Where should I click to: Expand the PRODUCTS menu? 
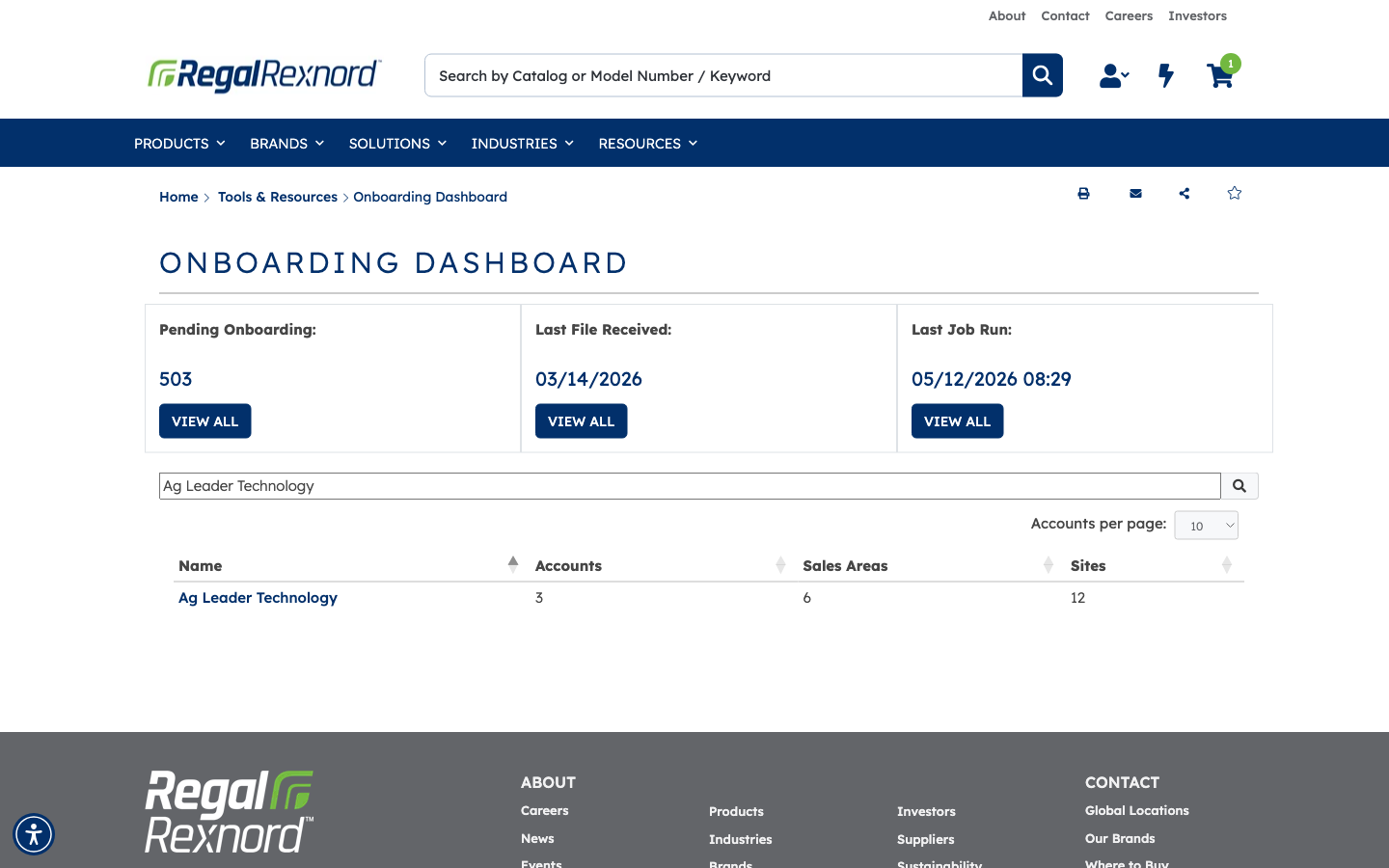point(179,143)
